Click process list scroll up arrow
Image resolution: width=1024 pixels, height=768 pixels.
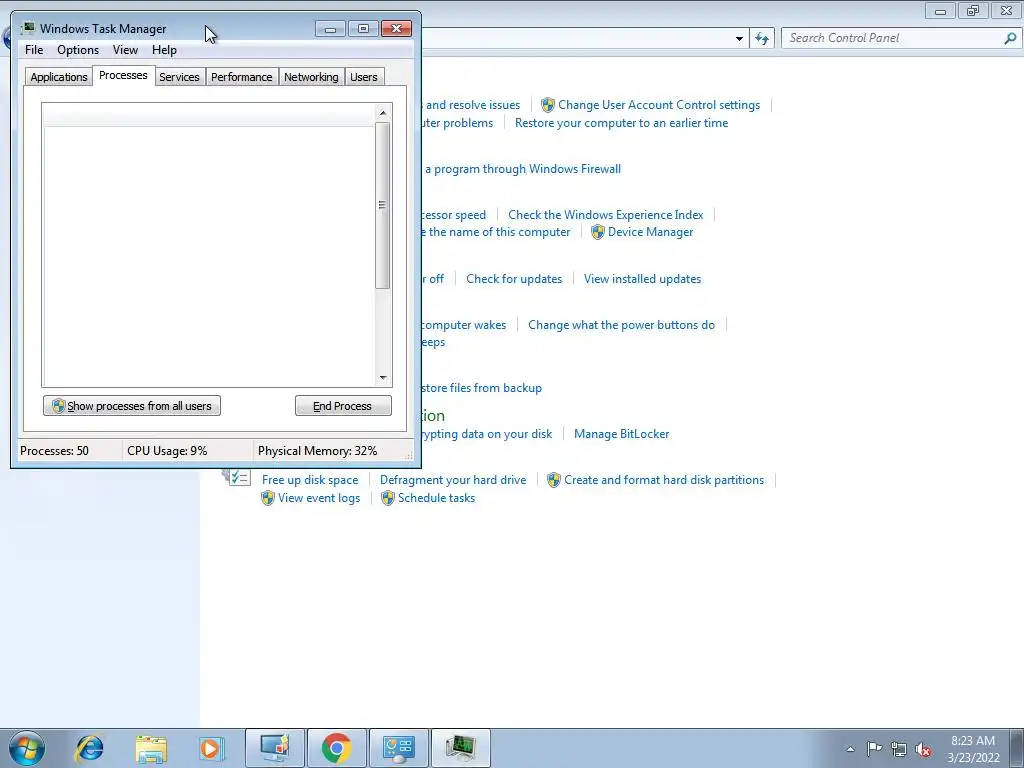coord(383,113)
